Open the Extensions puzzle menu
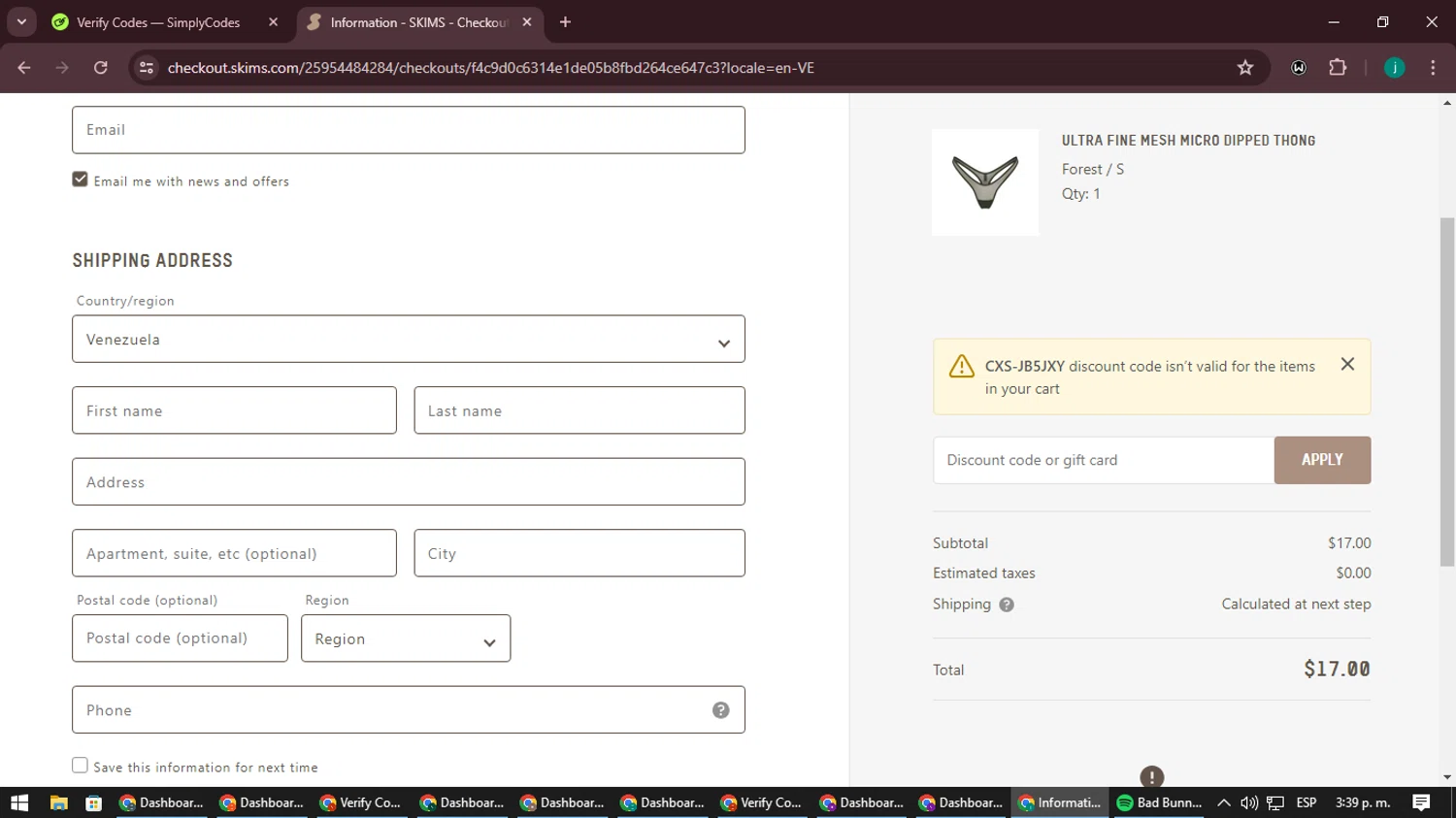Screen dimensions: 1456x818 pyautogui.click(x=1338, y=68)
